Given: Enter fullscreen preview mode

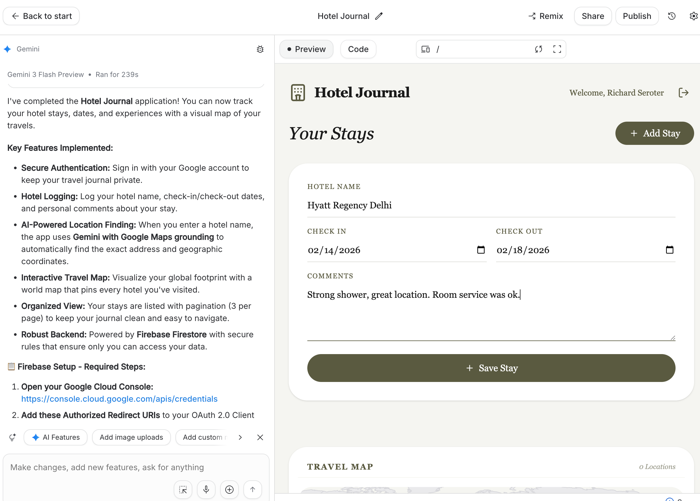Looking at the screenshot, I should pyautogui.click(x=557, y=49).
